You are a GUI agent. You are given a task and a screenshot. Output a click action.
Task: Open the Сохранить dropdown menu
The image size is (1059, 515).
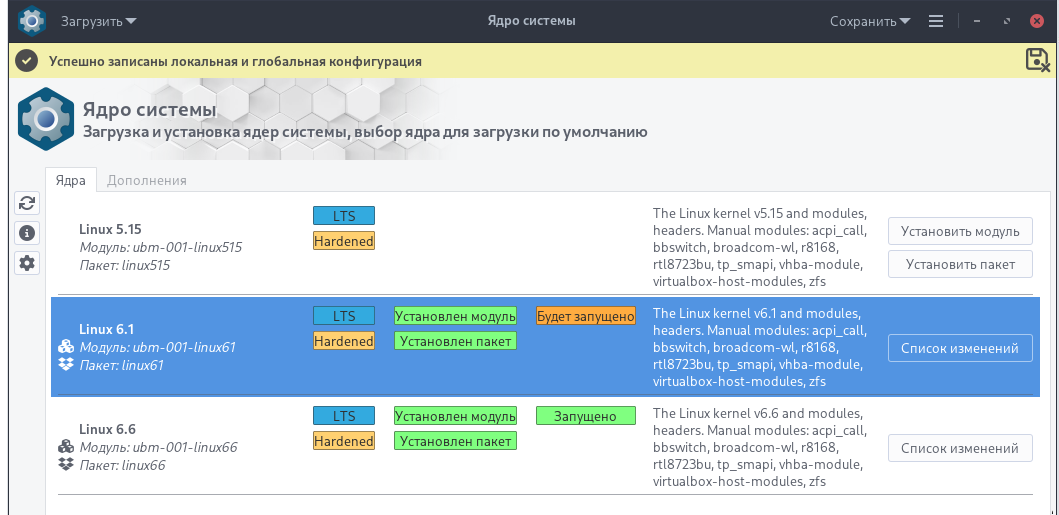[872, 22]
